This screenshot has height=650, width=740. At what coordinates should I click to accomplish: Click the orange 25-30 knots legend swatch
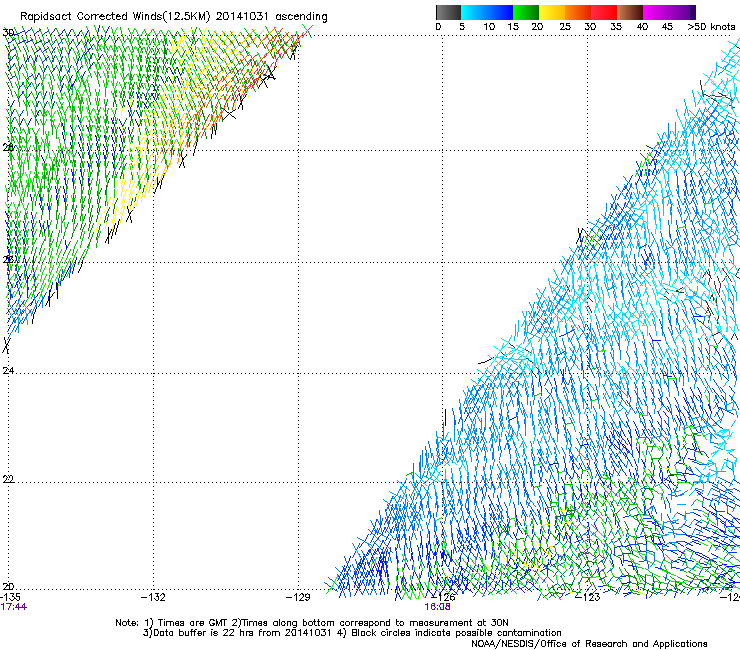tap(578, 12)
